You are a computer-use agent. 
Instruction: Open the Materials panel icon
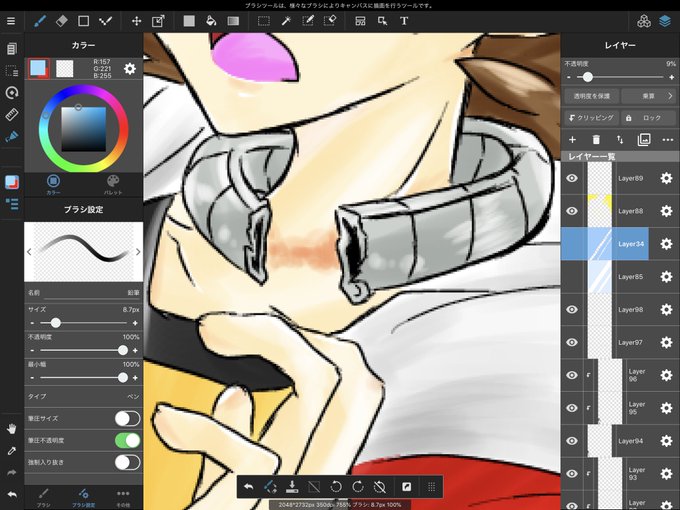click(644, 21)
